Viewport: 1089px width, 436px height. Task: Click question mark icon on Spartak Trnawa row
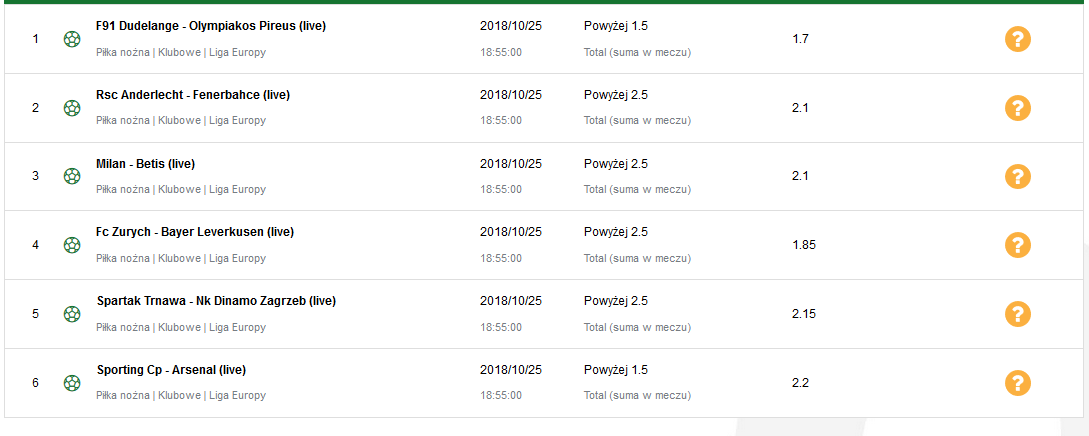(x=1017, y=314)
